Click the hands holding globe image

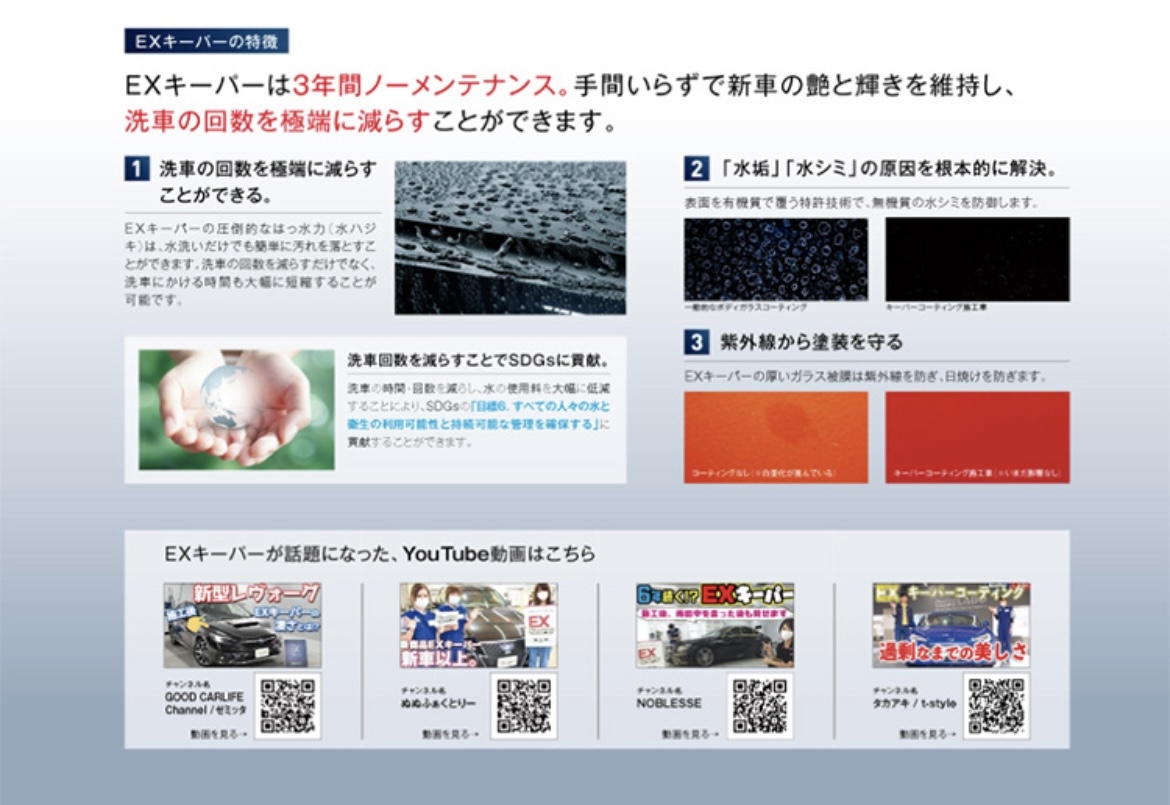237,410
